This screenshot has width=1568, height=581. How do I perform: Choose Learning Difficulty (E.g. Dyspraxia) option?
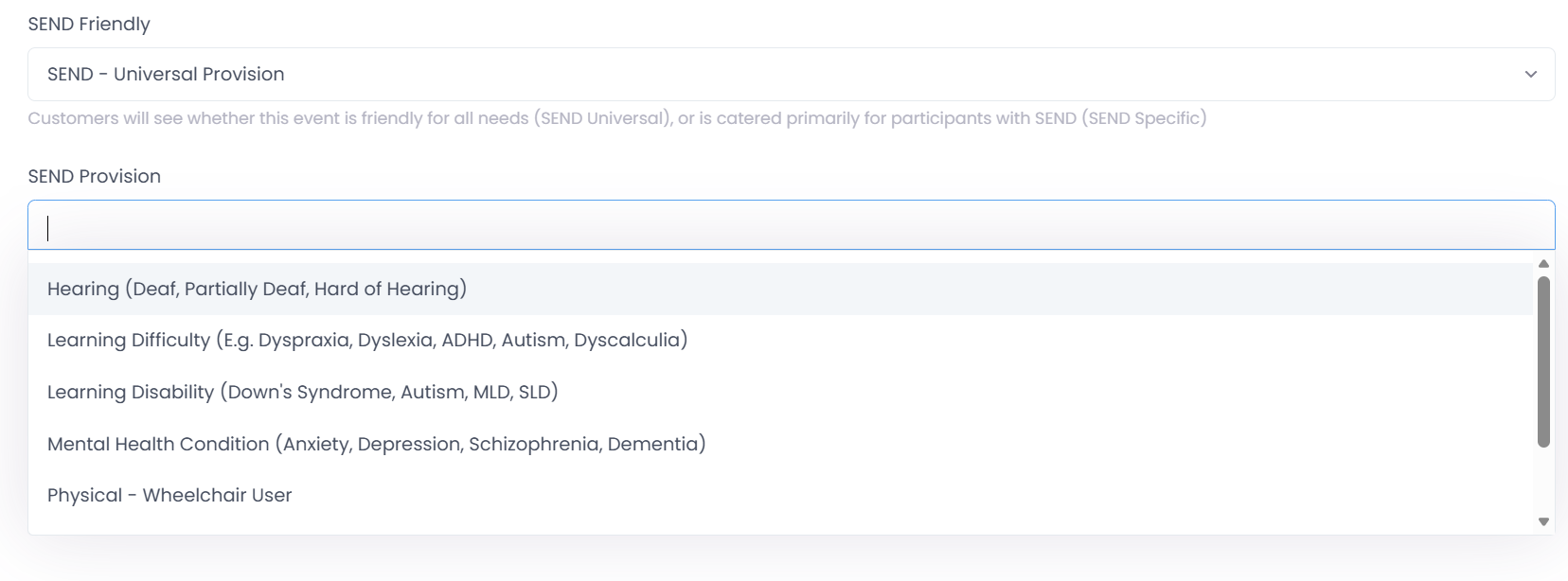pos(780,340)
